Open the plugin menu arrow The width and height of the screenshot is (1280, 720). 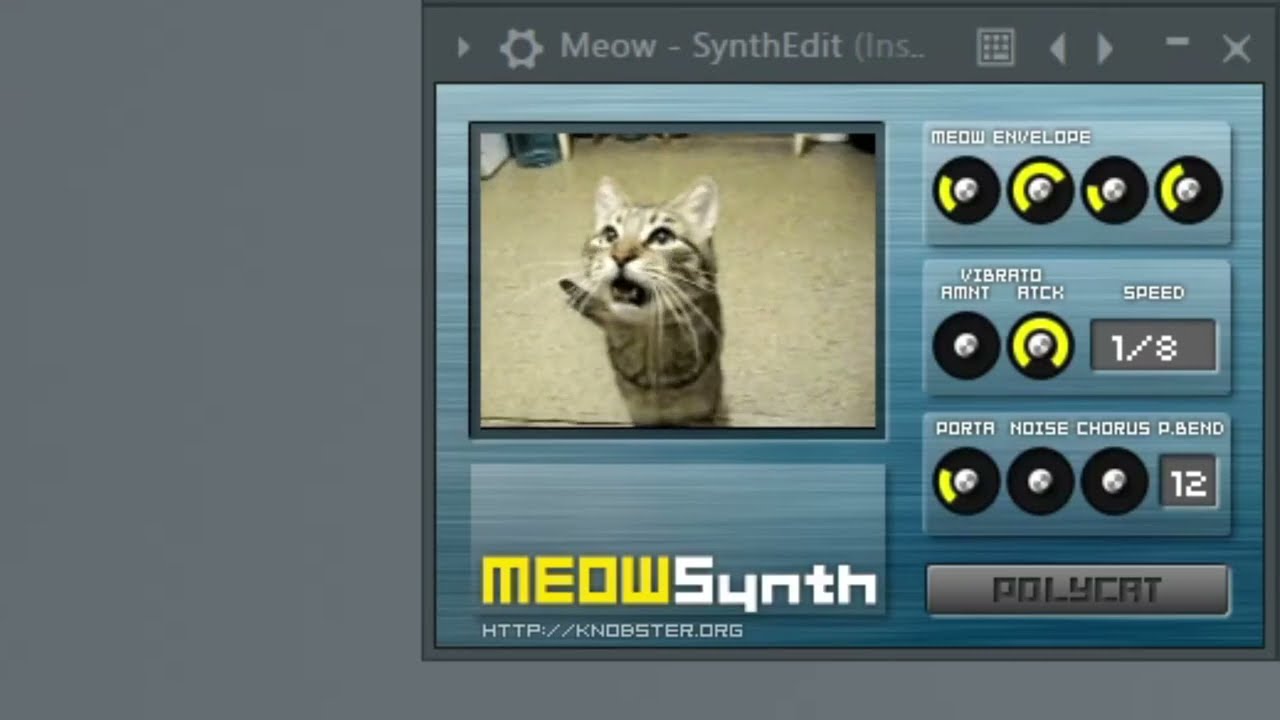click(463, 47)
